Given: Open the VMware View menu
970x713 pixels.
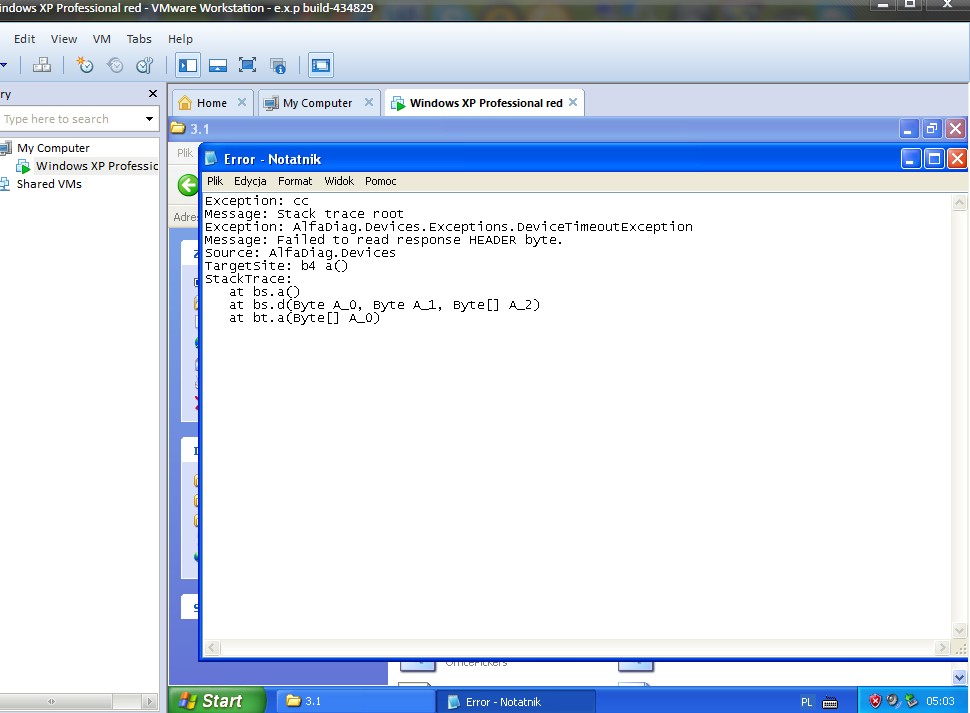Looking at the screenshot, I should point(64,39).
